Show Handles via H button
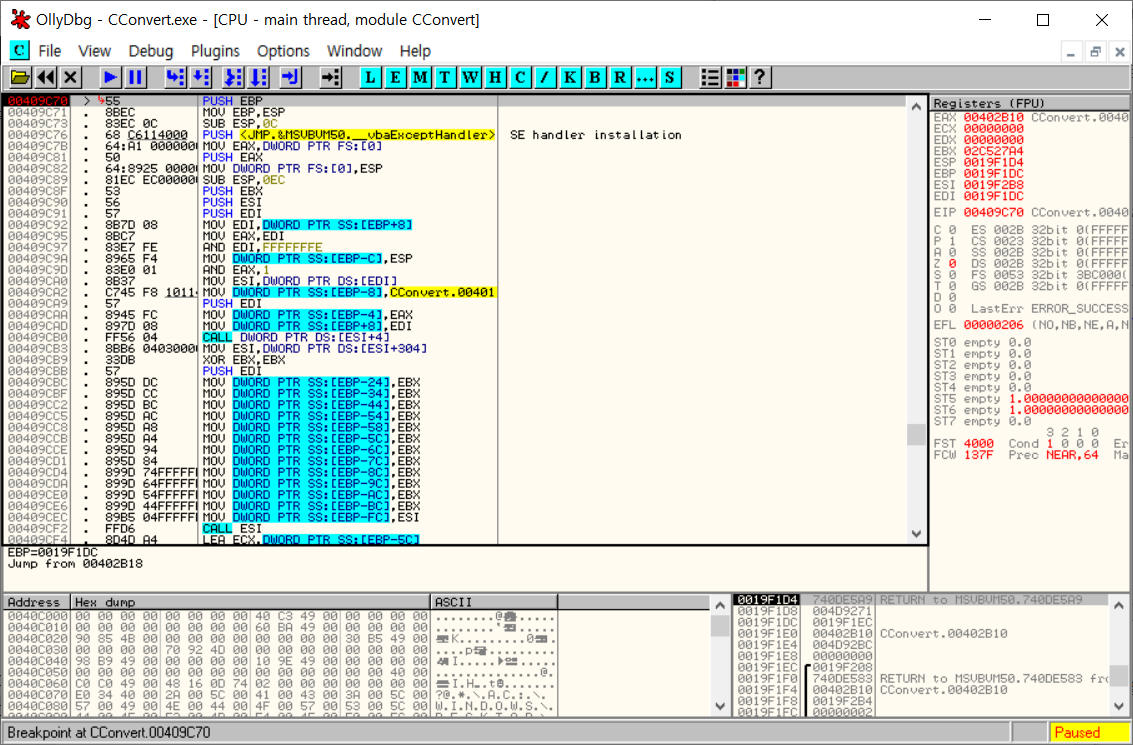1133x745 pixels. tap(495, 77)
